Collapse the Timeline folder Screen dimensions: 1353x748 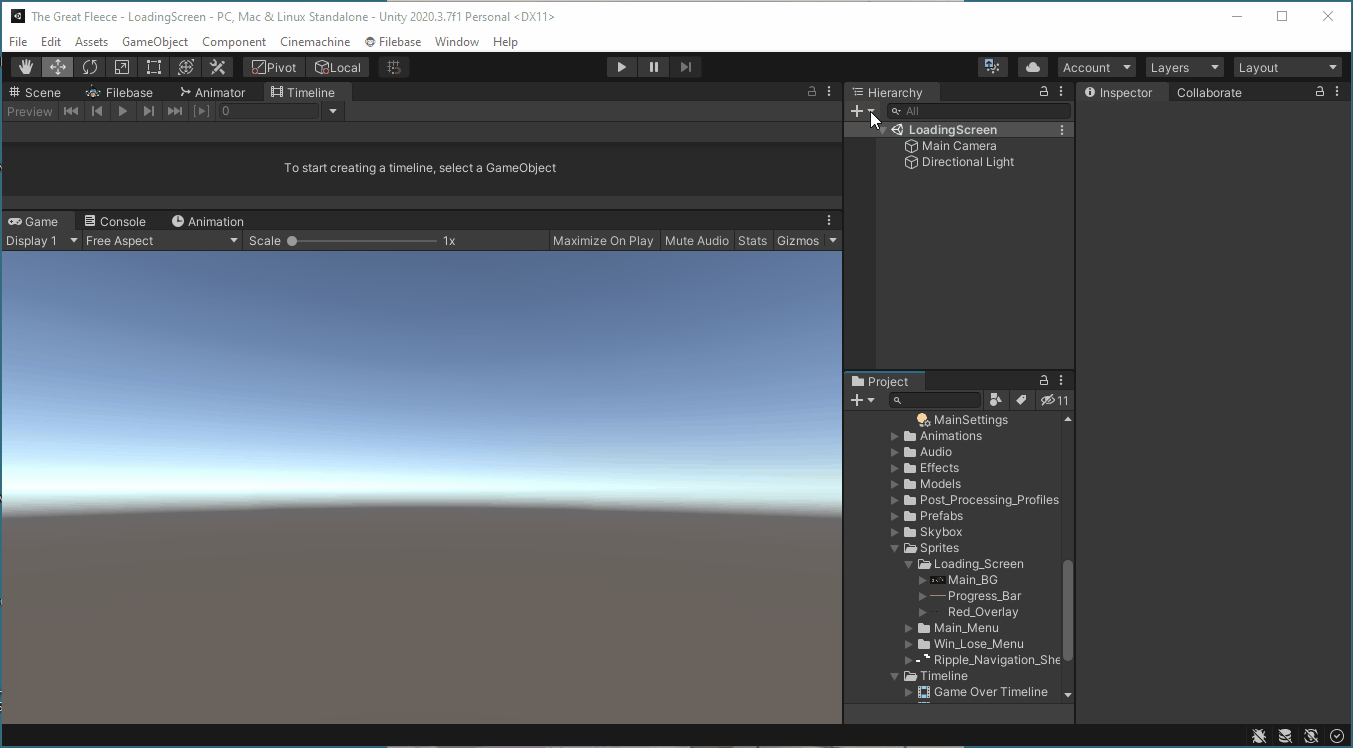(x=895, y=676)
